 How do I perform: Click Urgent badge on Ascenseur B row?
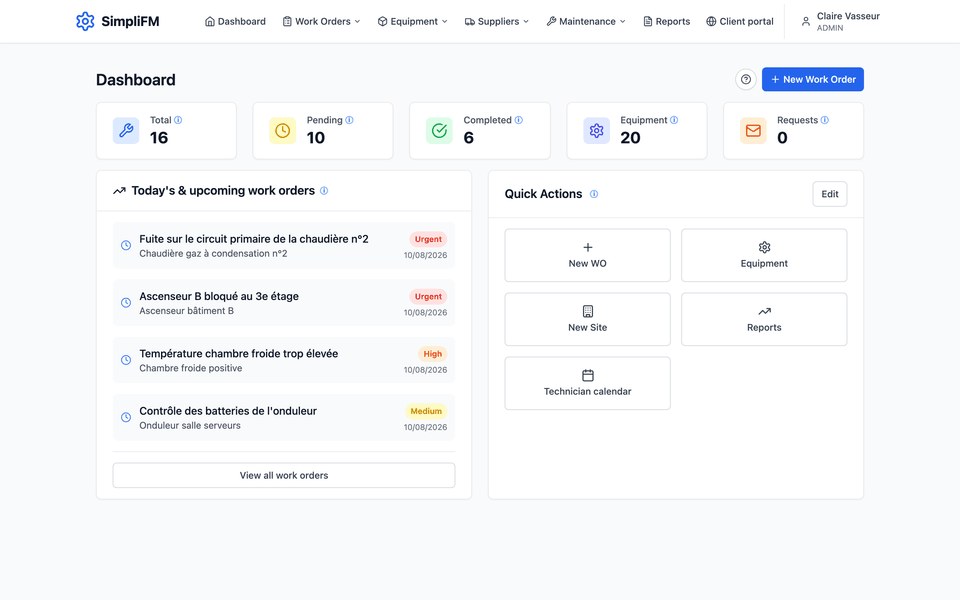pos(428,297)
